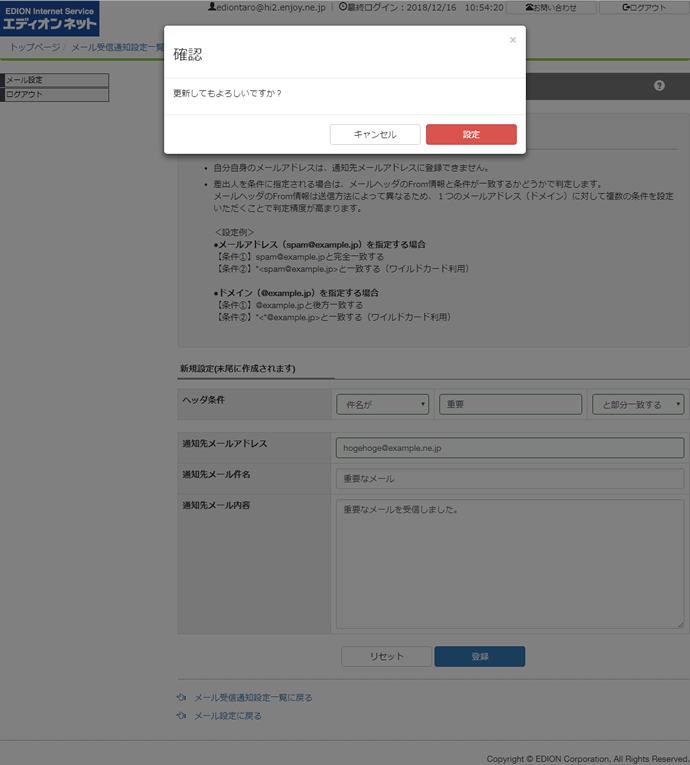690x765 pixels.
Task: Open the 件名が header condition dropdown
Action: [382, 405]
